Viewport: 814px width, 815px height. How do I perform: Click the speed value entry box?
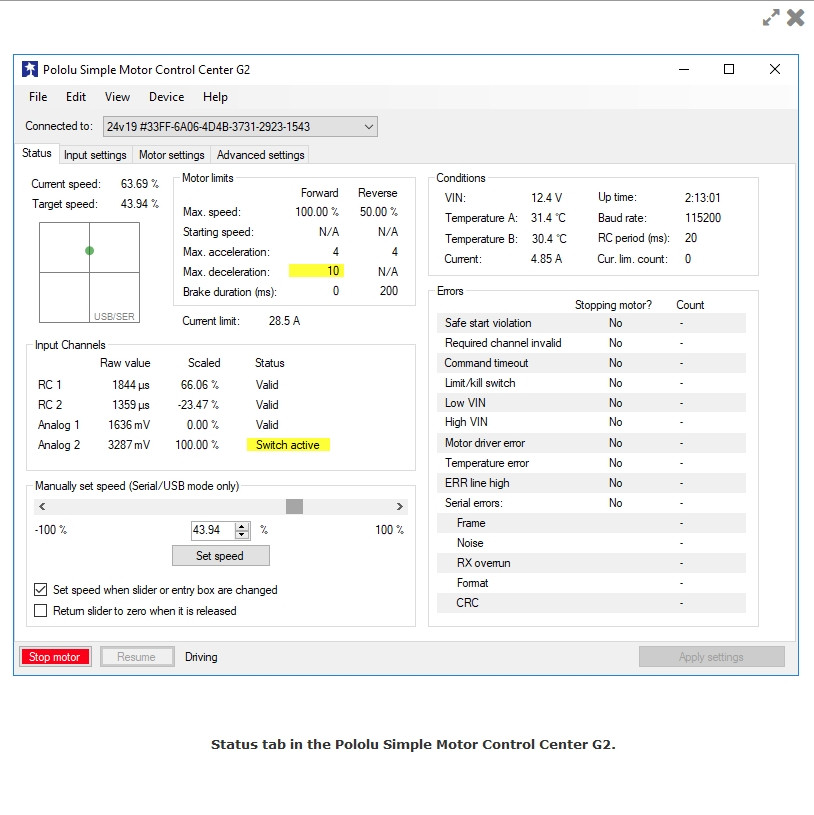(212, 530)
